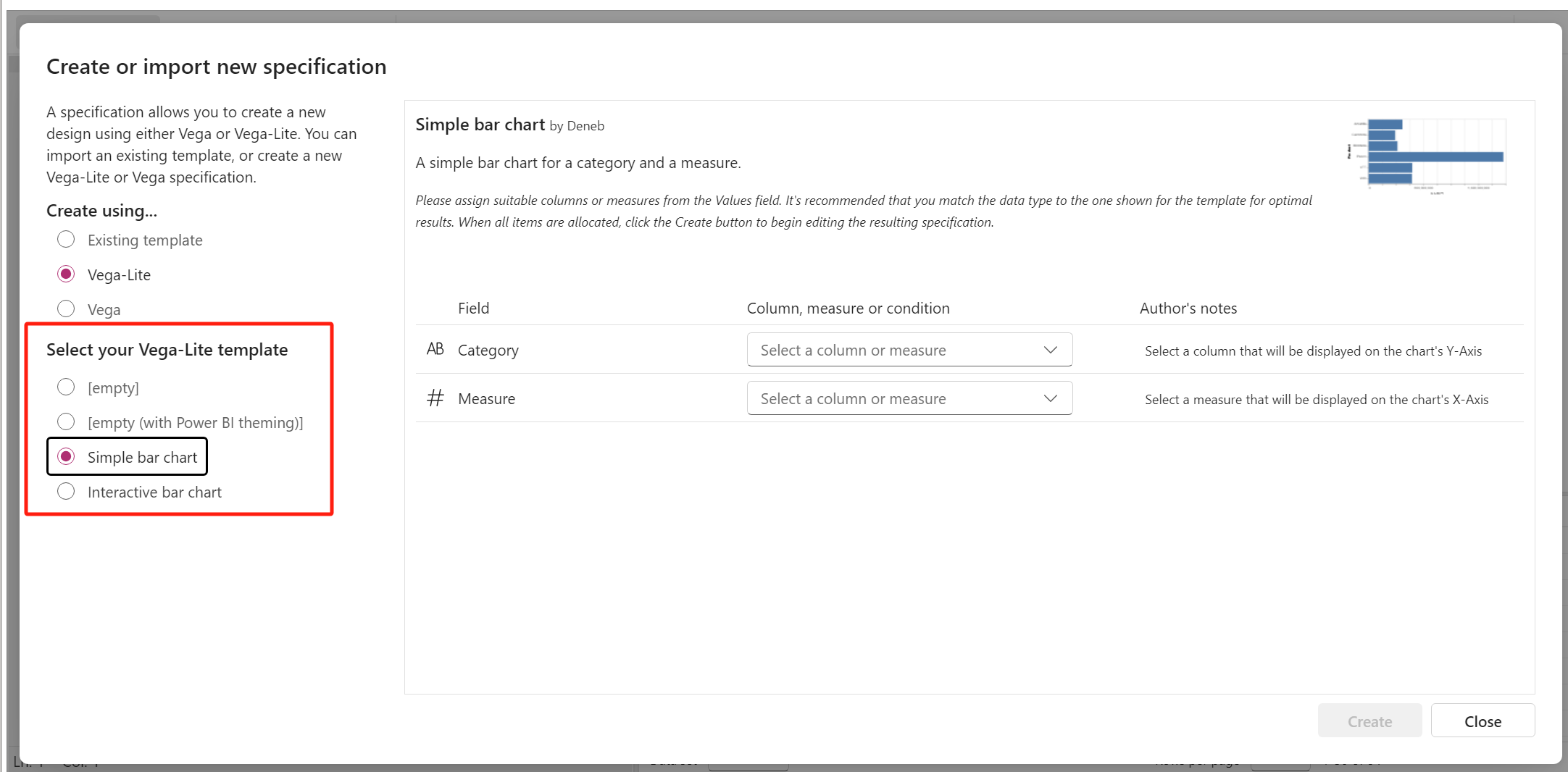This screenshot has width=1568, height=772.
Task: Choose the Vega-Lite radio option
Action: coord(66,274)
